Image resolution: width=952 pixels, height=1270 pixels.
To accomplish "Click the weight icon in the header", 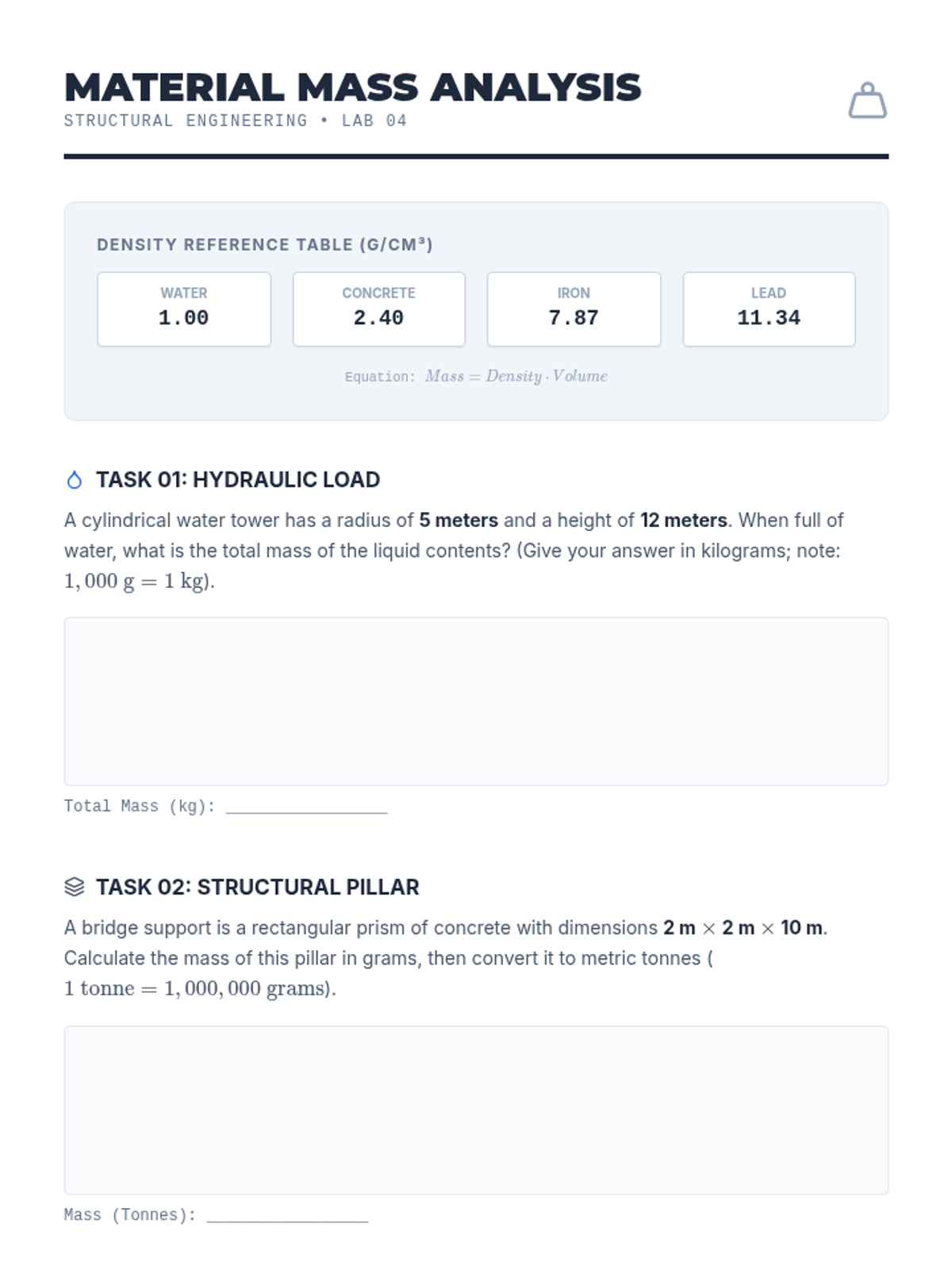I will (x=867, y=101).
